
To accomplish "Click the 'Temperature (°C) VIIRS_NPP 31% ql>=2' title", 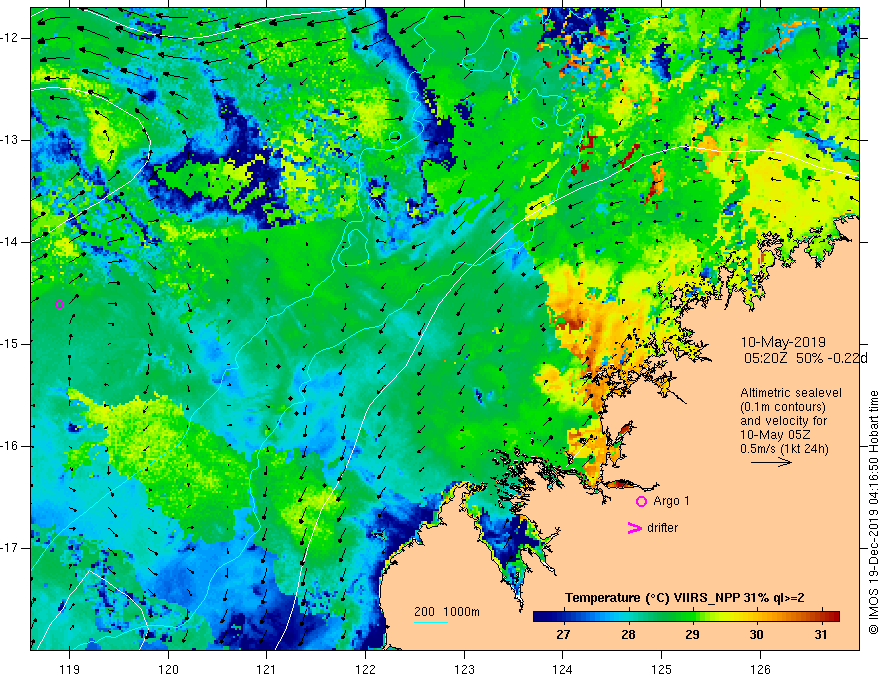I will coord(684,598).
